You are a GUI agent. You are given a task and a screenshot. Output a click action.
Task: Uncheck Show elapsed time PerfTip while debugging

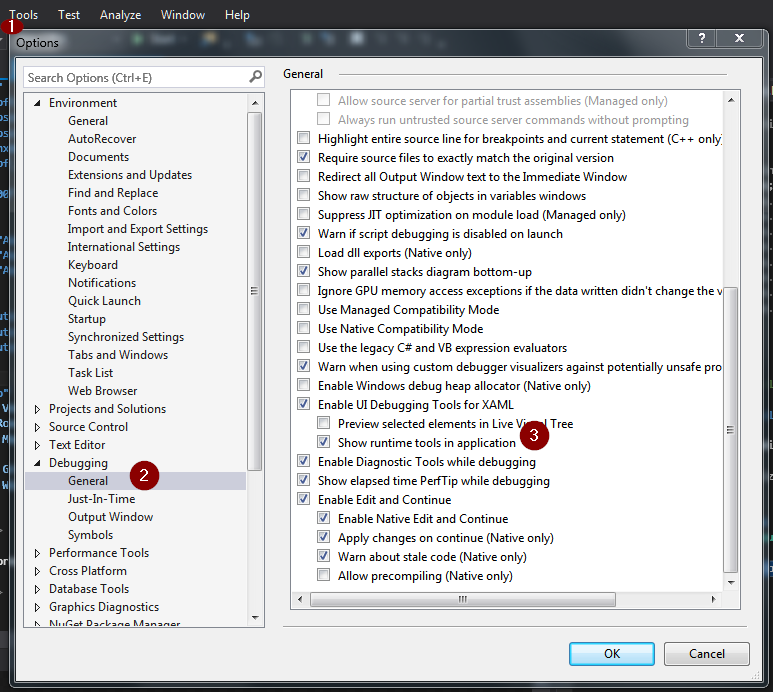click(x=303, y=480)
